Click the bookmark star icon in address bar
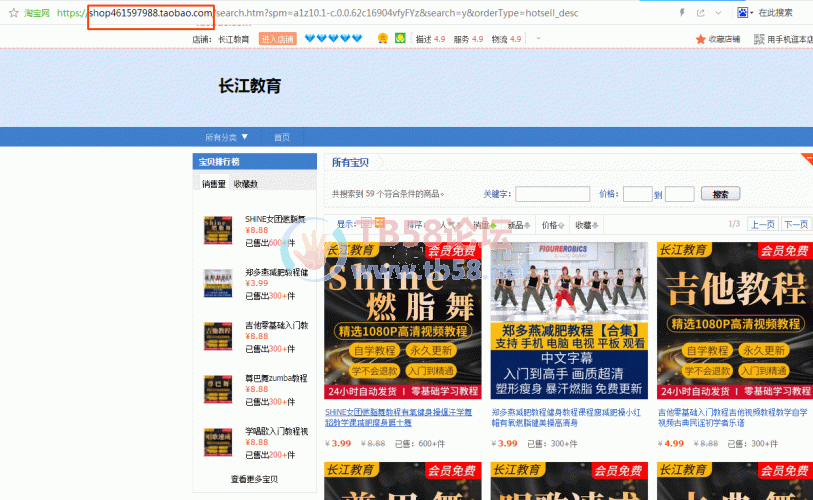This screenshot has width=813, height=500. pos(14,13)
